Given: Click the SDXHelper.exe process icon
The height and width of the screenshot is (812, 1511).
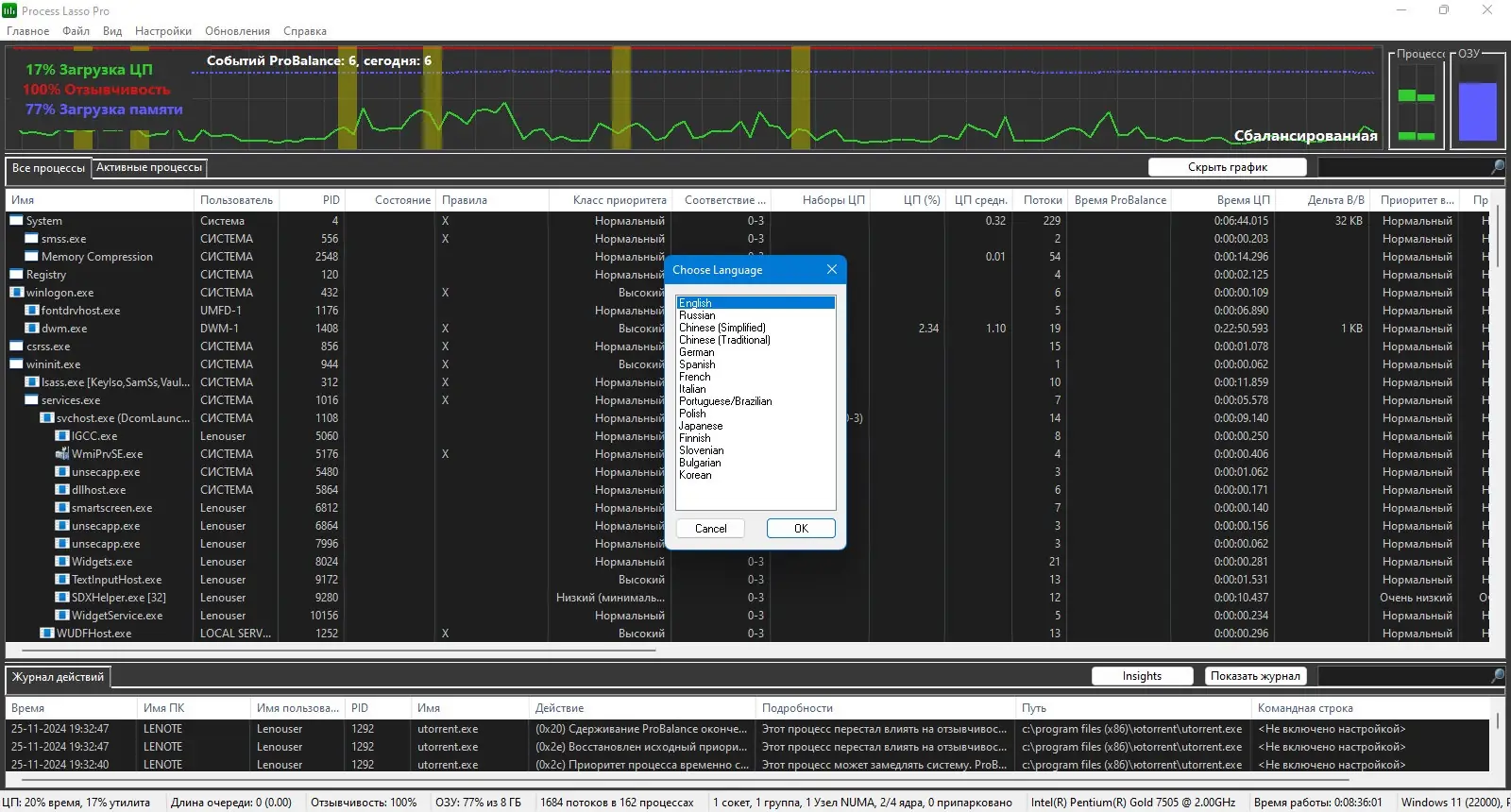Looking at the screenshot, I should [x=61, y=598].
